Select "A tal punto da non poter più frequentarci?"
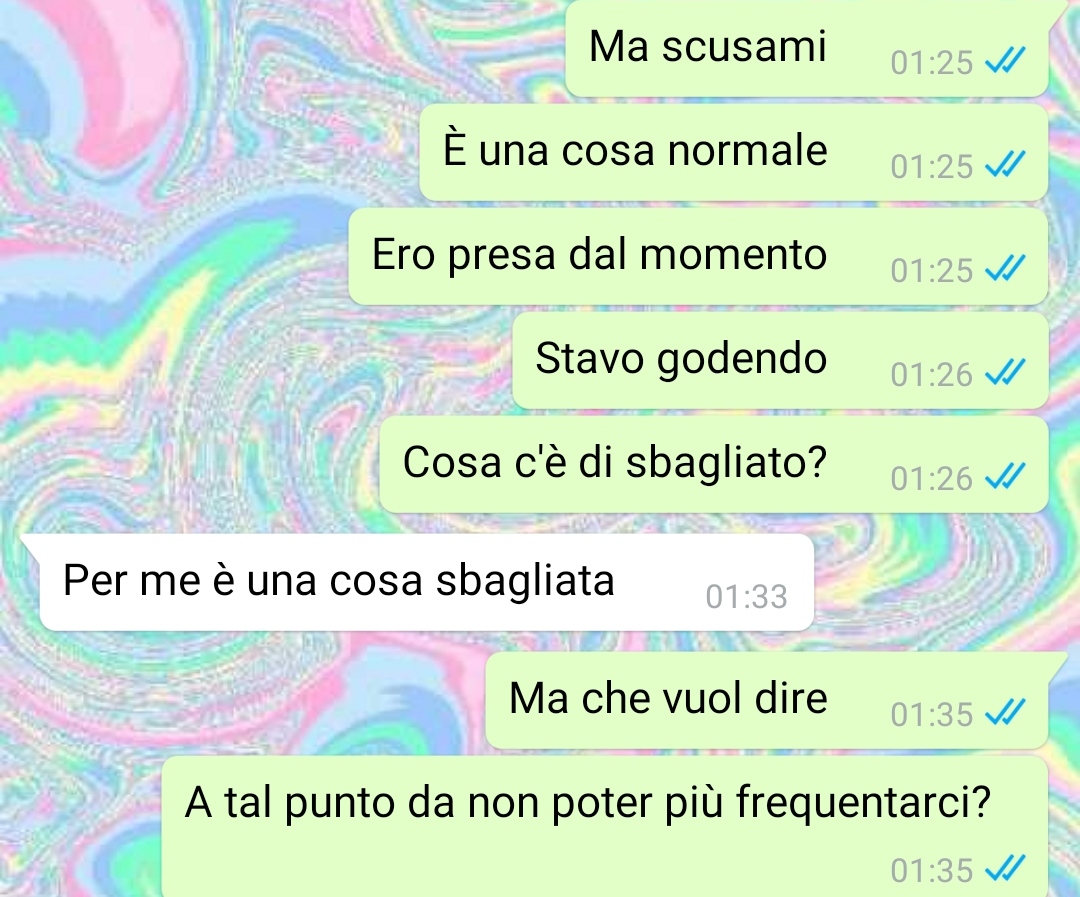The width and height of the screenshot is (1080, 897). coord(605,827)
